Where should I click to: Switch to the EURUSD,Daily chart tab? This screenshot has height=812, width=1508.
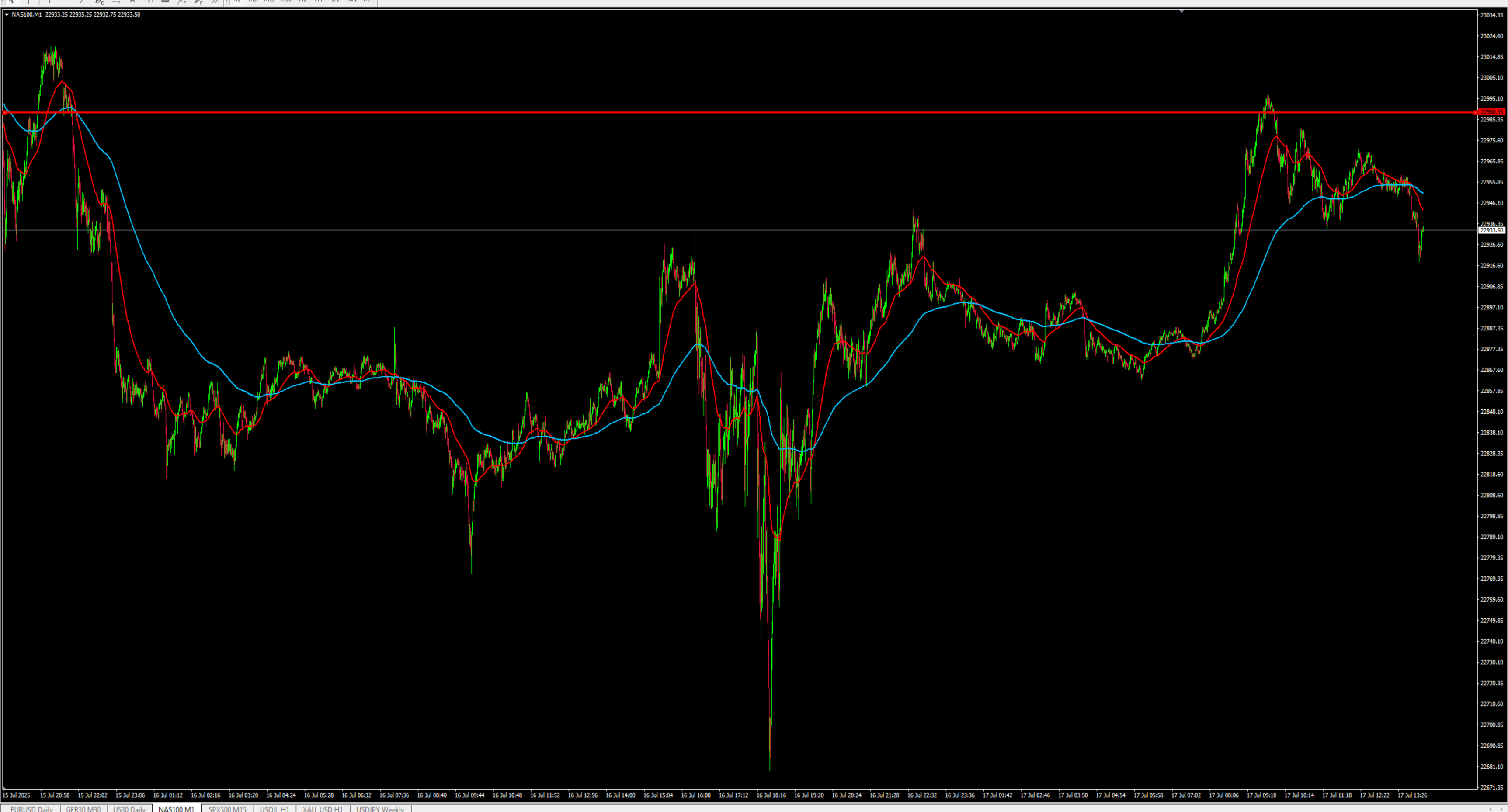point(31,809)
